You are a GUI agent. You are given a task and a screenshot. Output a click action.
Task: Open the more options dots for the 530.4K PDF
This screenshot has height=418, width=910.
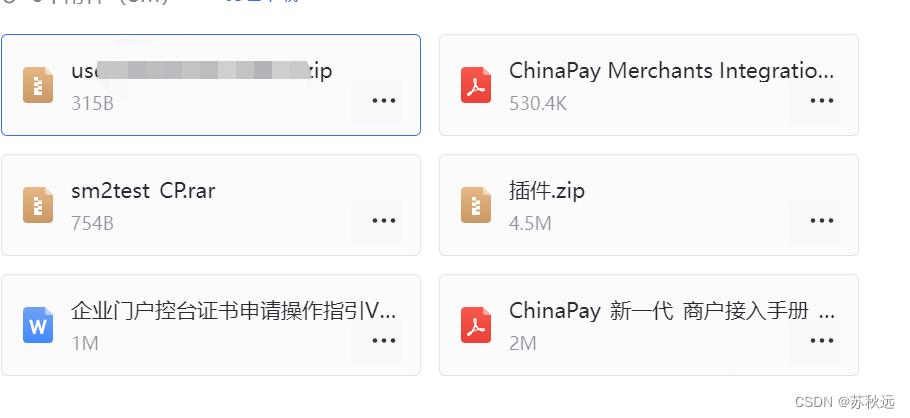[822, 100]
